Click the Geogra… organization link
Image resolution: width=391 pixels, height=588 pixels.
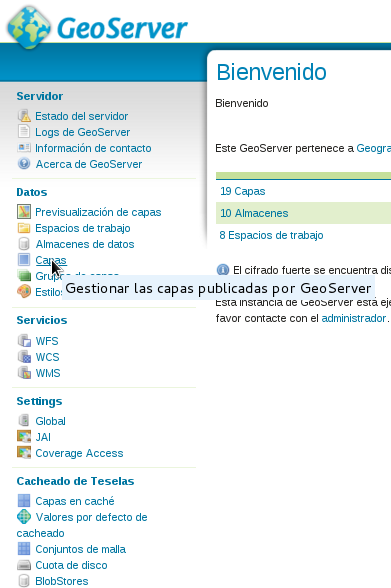373,148
